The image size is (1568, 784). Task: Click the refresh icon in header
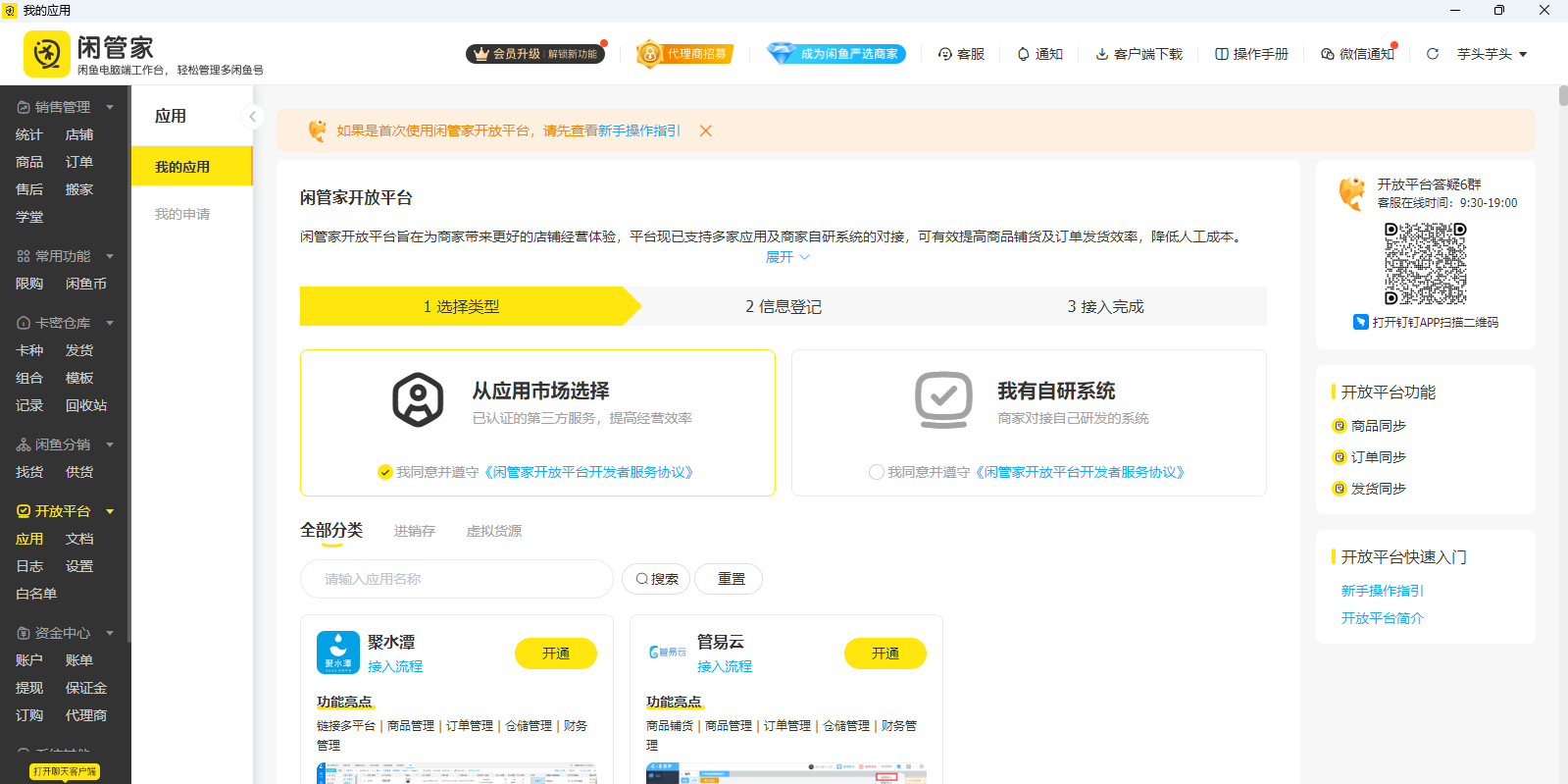1433,54
